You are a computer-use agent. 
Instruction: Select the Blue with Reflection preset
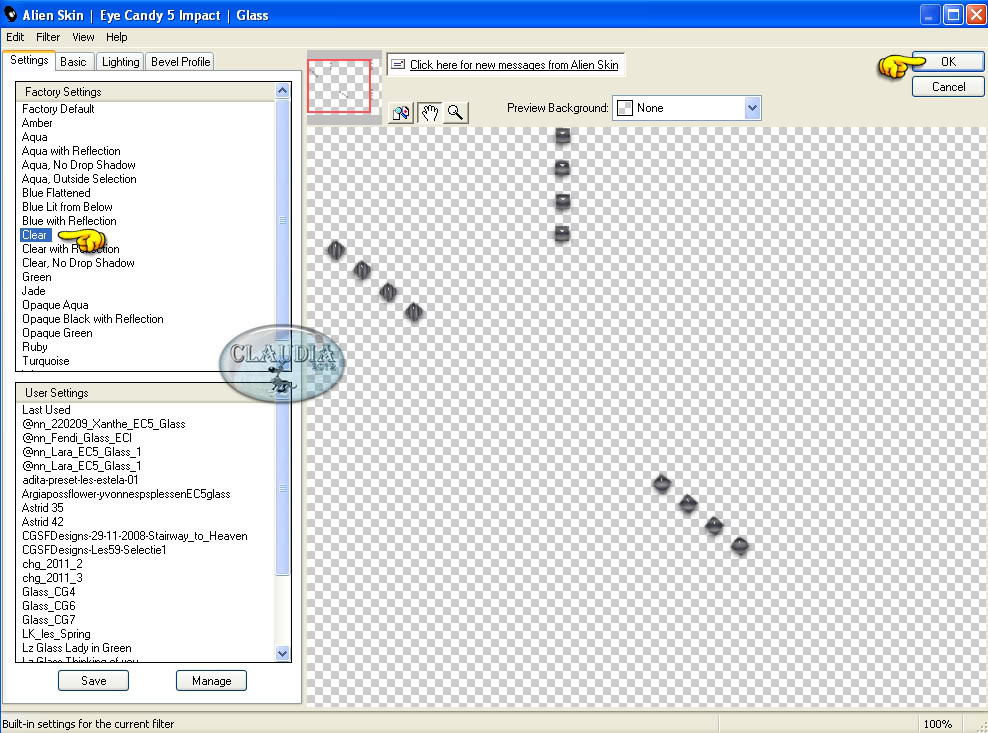click(x=69, y=221)
